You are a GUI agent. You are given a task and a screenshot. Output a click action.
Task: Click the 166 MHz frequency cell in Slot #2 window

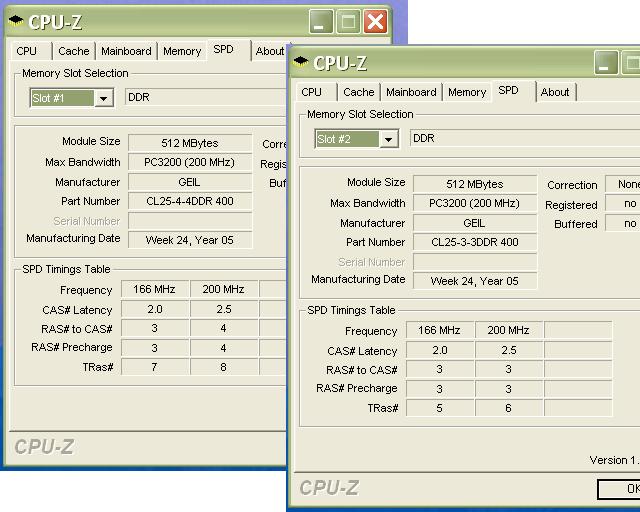440,330
